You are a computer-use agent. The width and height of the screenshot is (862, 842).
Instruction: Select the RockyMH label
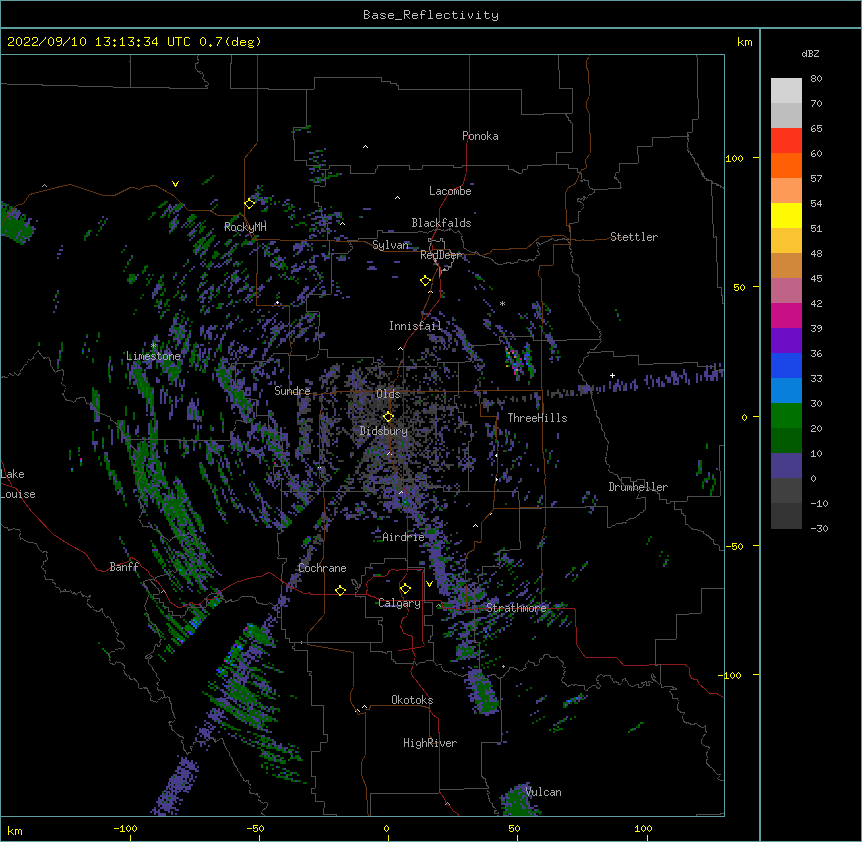[245, 226]
